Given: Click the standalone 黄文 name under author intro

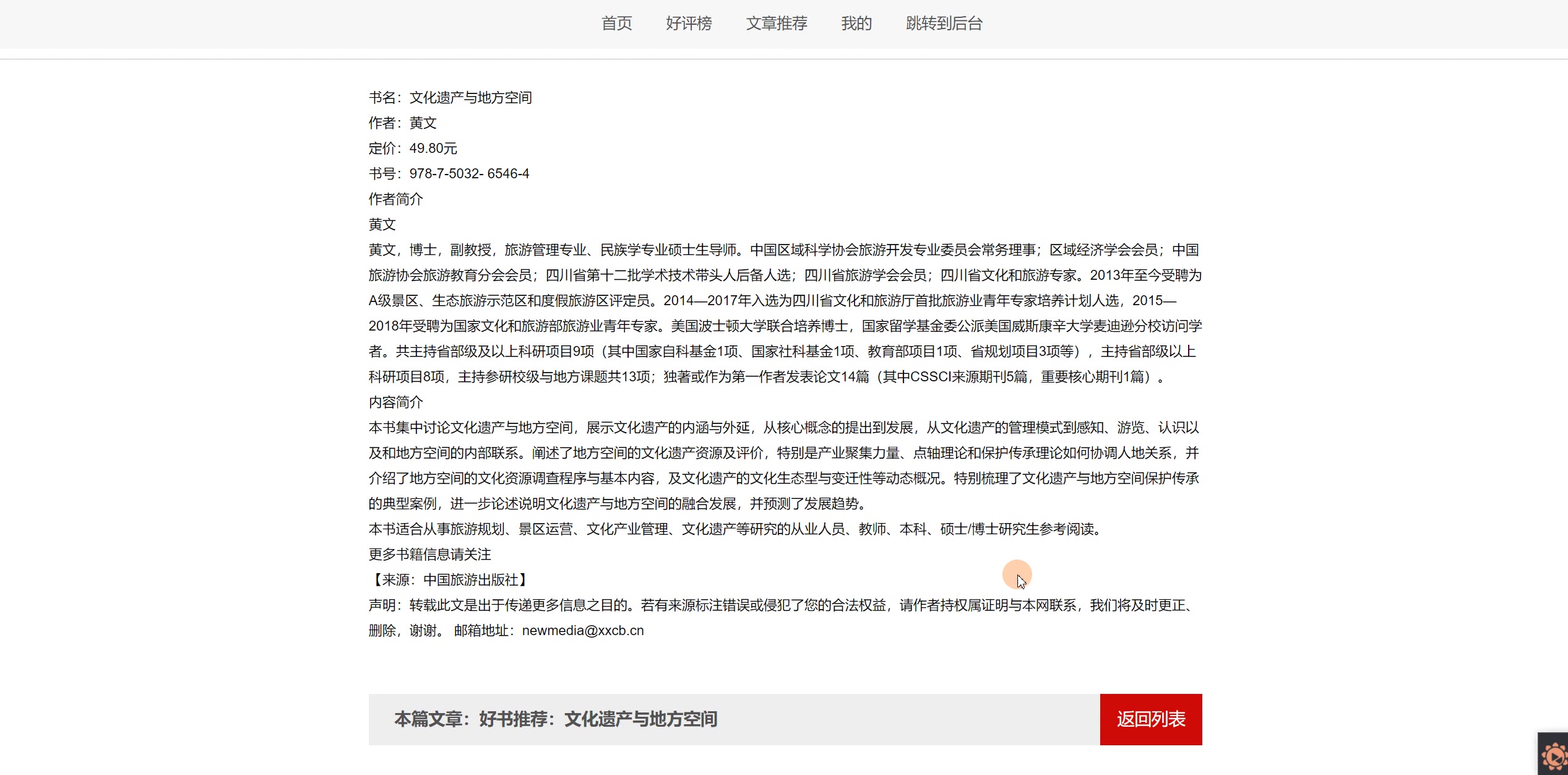Looking at the screenshot, I should click(382, 225).
